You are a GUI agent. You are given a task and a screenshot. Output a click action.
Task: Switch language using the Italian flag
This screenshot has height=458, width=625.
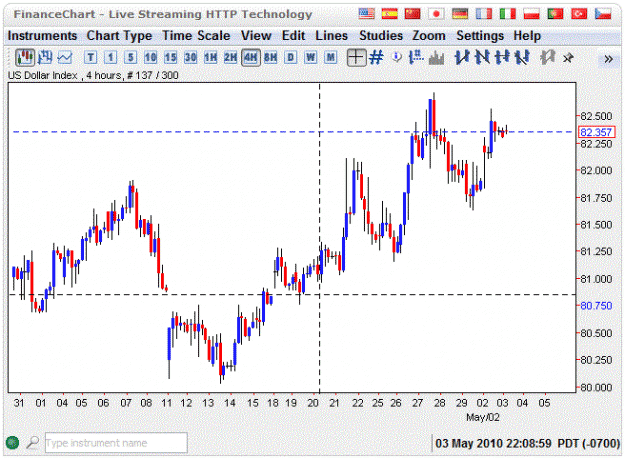coord(508,14)
